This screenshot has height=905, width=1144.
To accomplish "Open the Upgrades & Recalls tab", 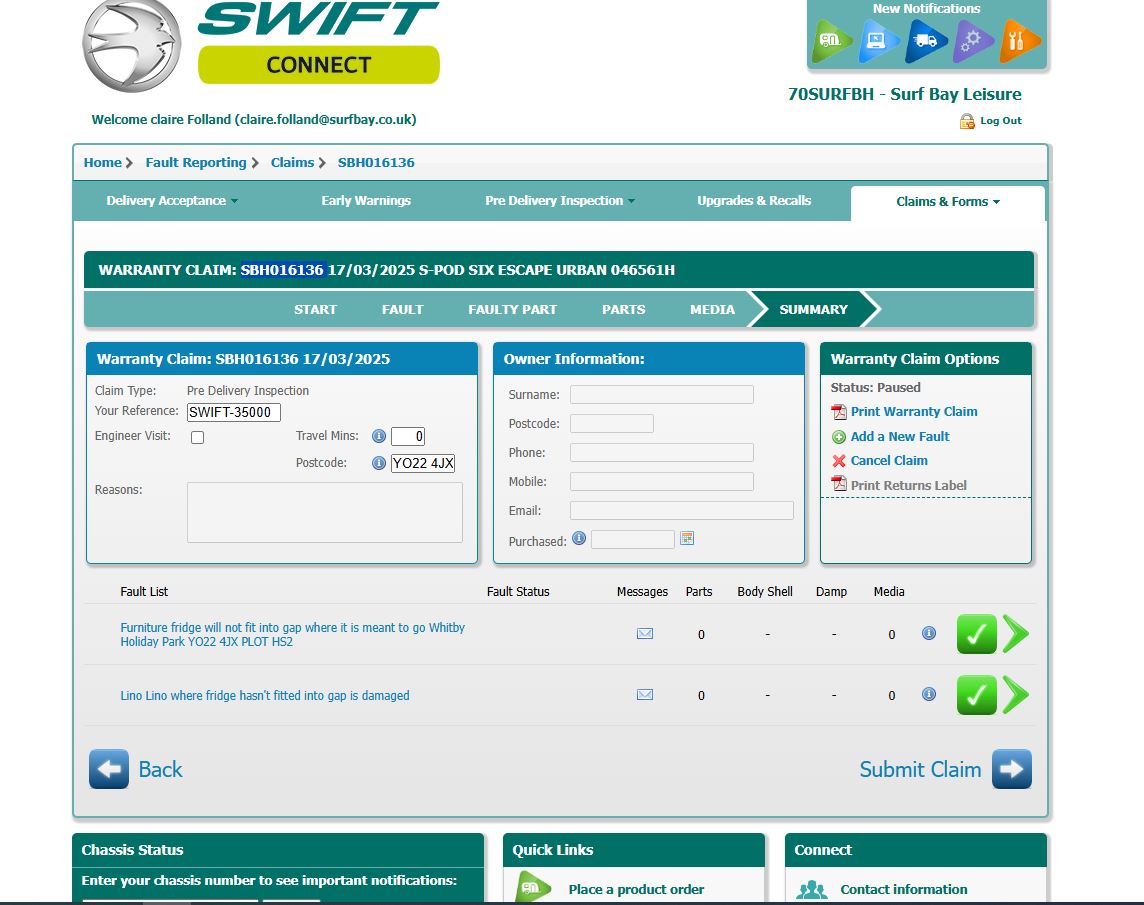I will 754,201.
